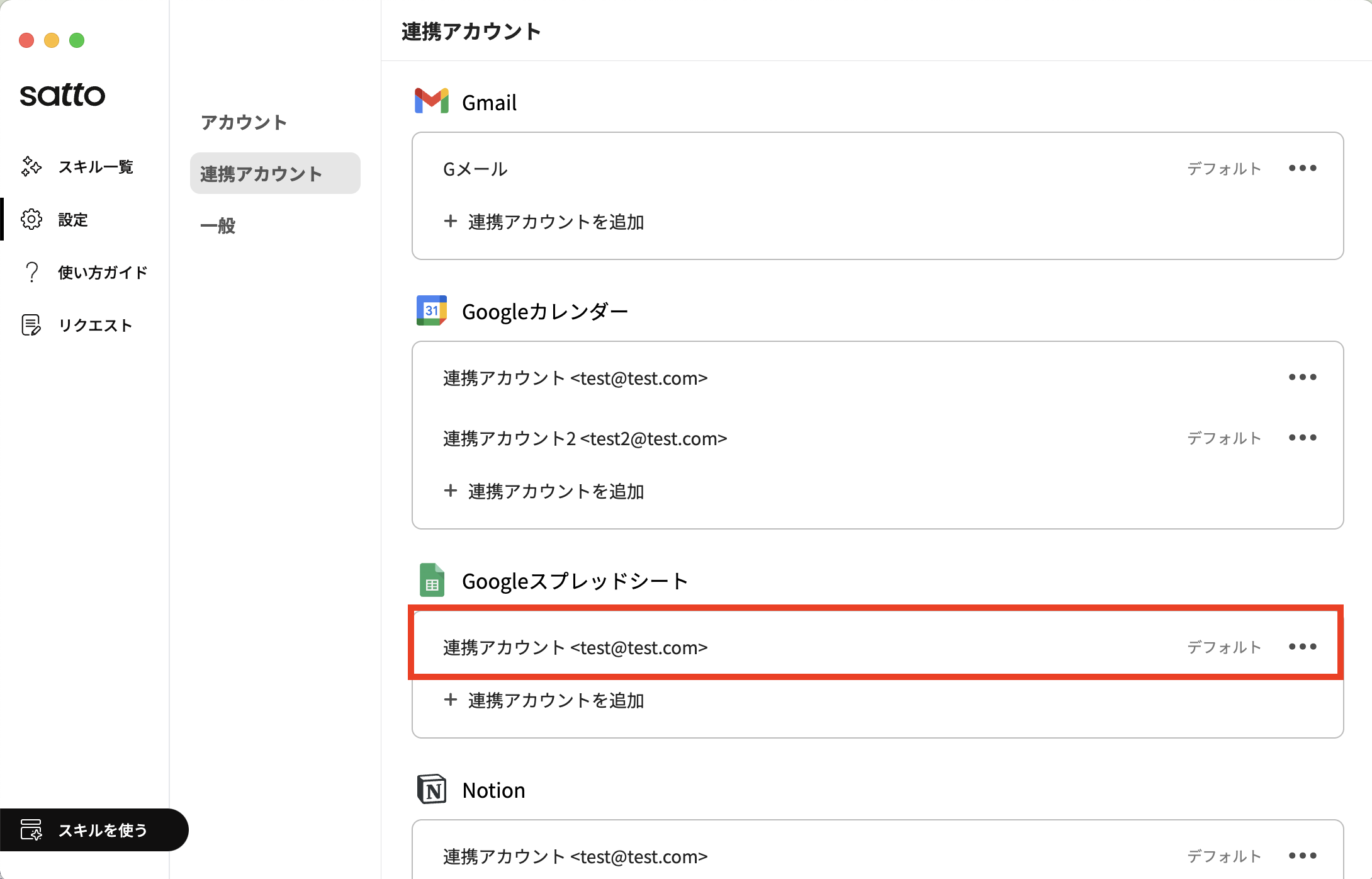
Task: Click デフォルト label on Notion account row
Action: tap(1224, 856)
